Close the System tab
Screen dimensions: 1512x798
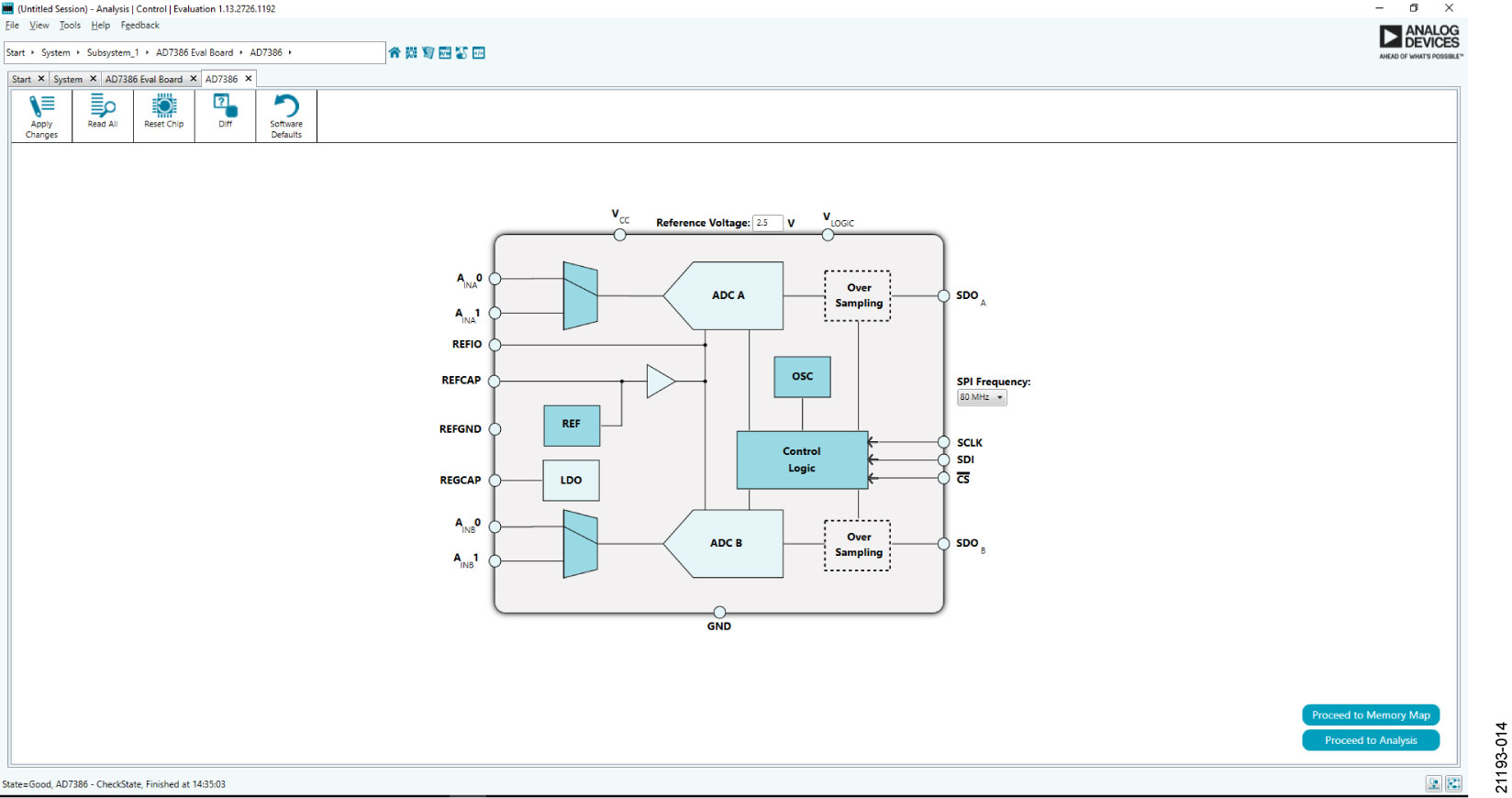93,79
